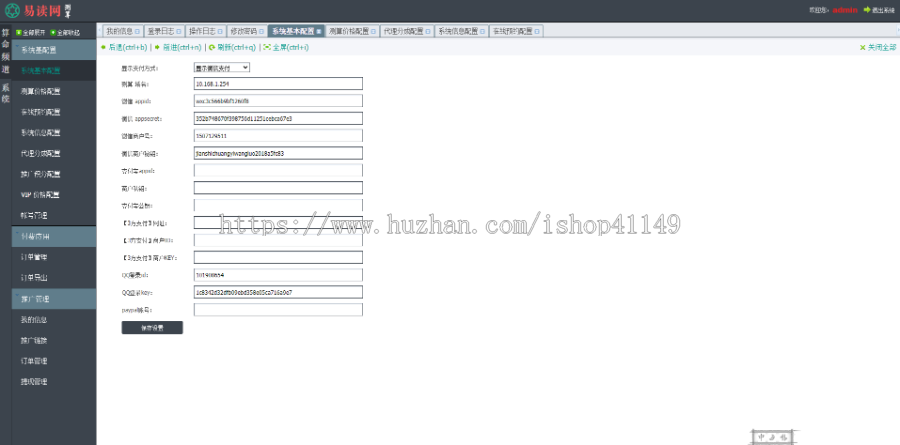Screen dimensions: 900x445
Task: Open the upper 订单管理 sidebar item
Action: (x=54, y=257)
